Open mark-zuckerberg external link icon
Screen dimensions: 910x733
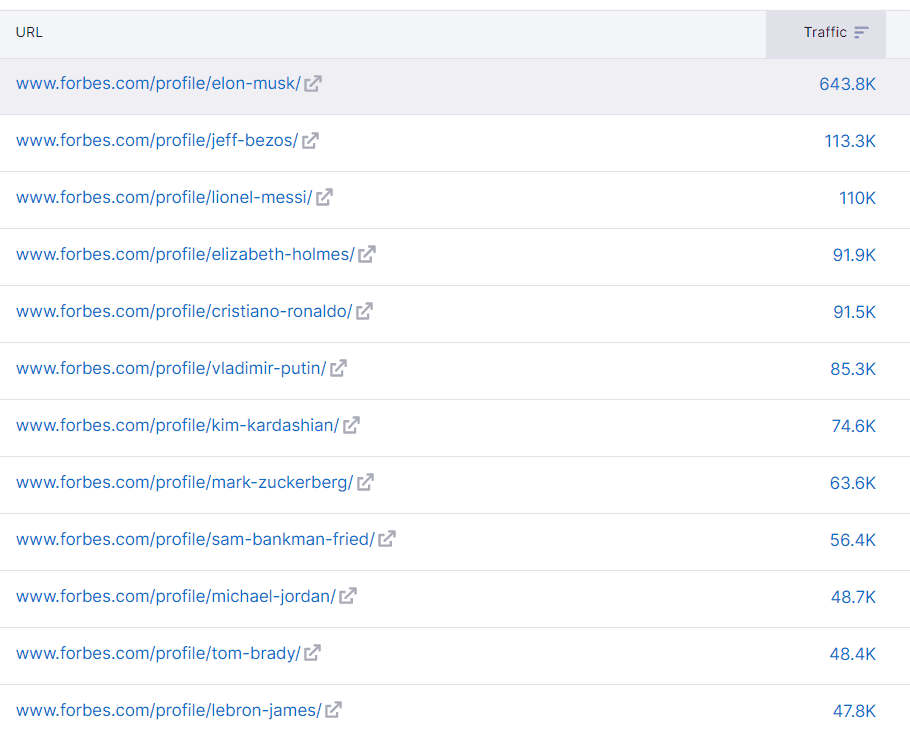[366, 483]
